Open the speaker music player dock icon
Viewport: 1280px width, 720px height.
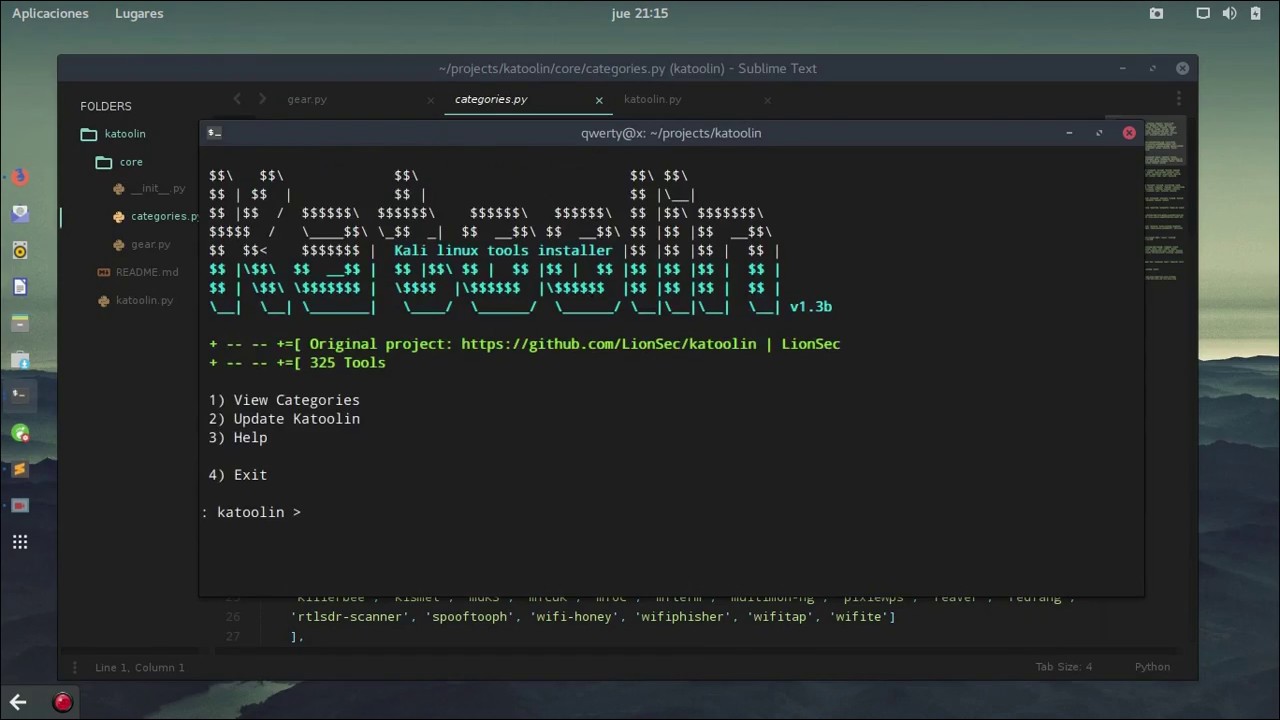click(20, 251)
